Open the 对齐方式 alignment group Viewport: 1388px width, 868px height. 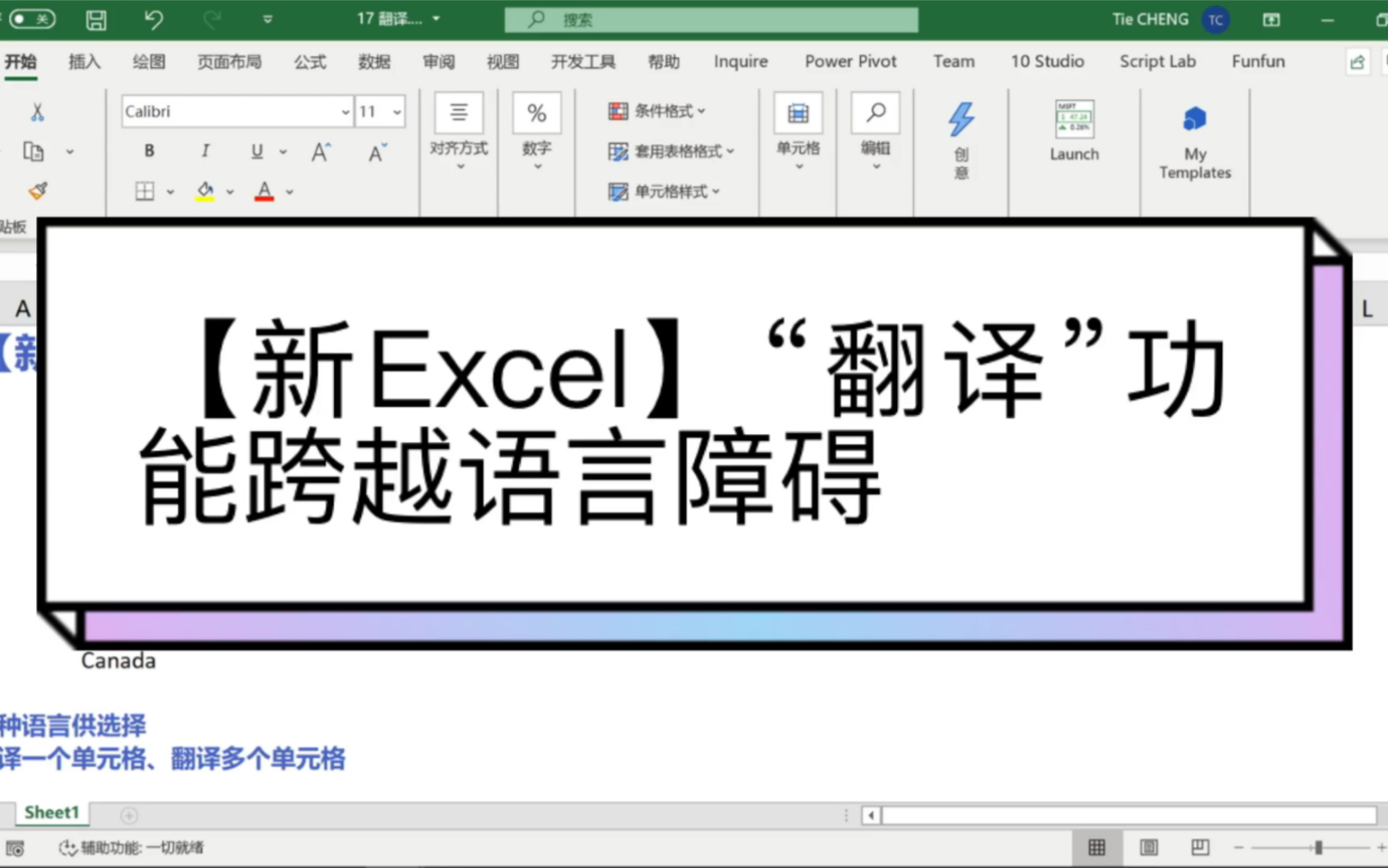(459, 132)
